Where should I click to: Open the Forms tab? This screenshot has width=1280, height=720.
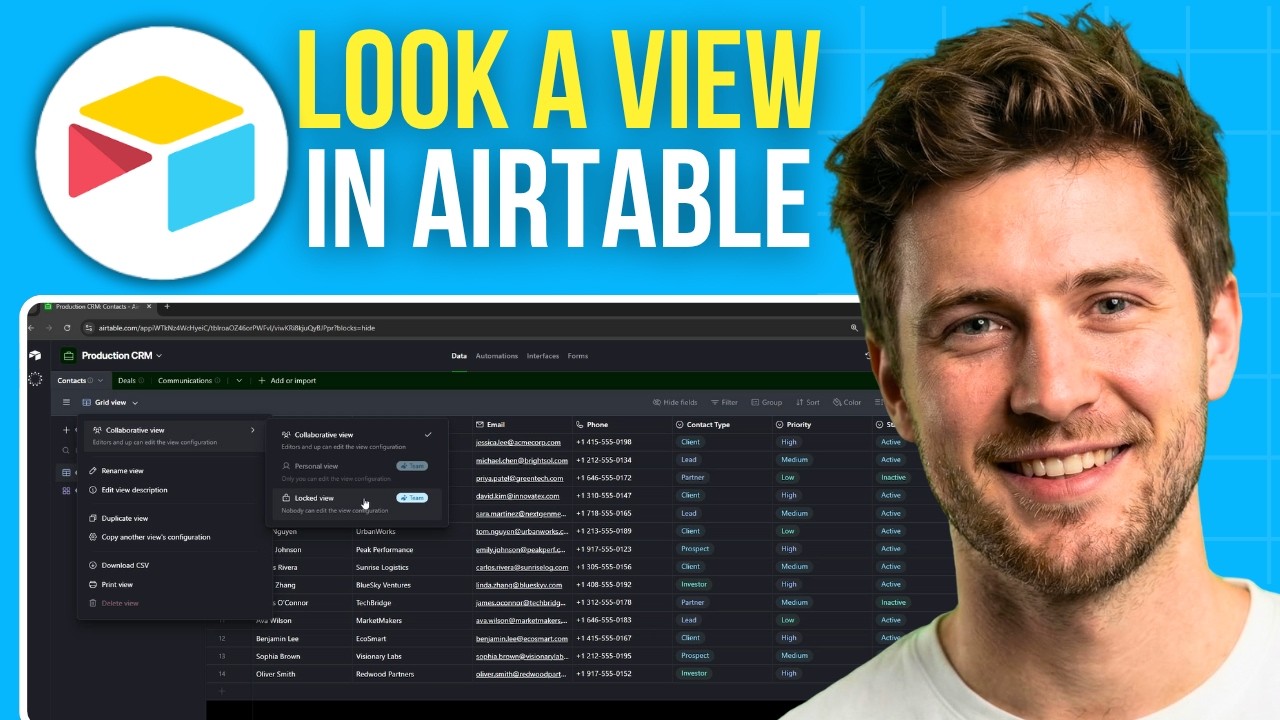[x=578, y=356]
